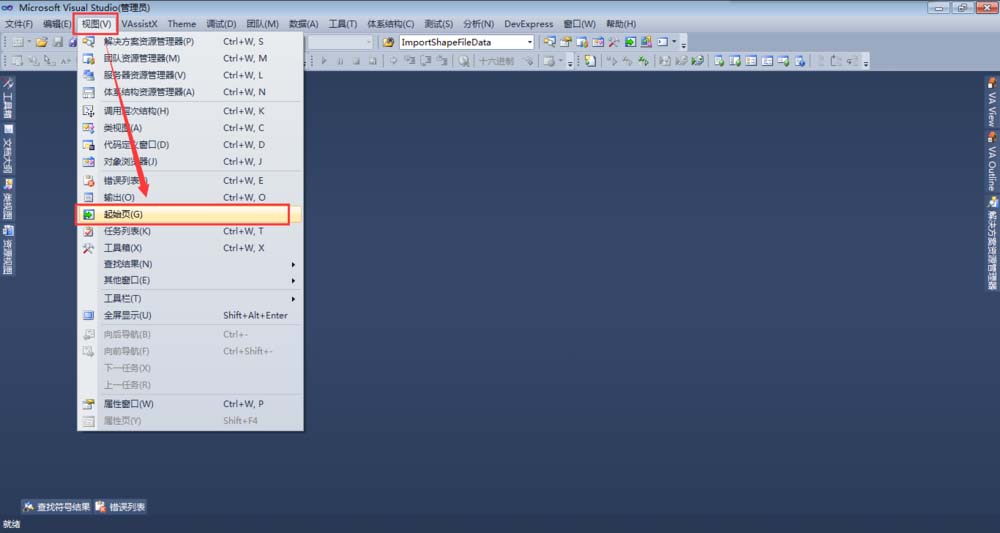Click the Toolbox wrench toolbar icon

(x=614, y=43)
